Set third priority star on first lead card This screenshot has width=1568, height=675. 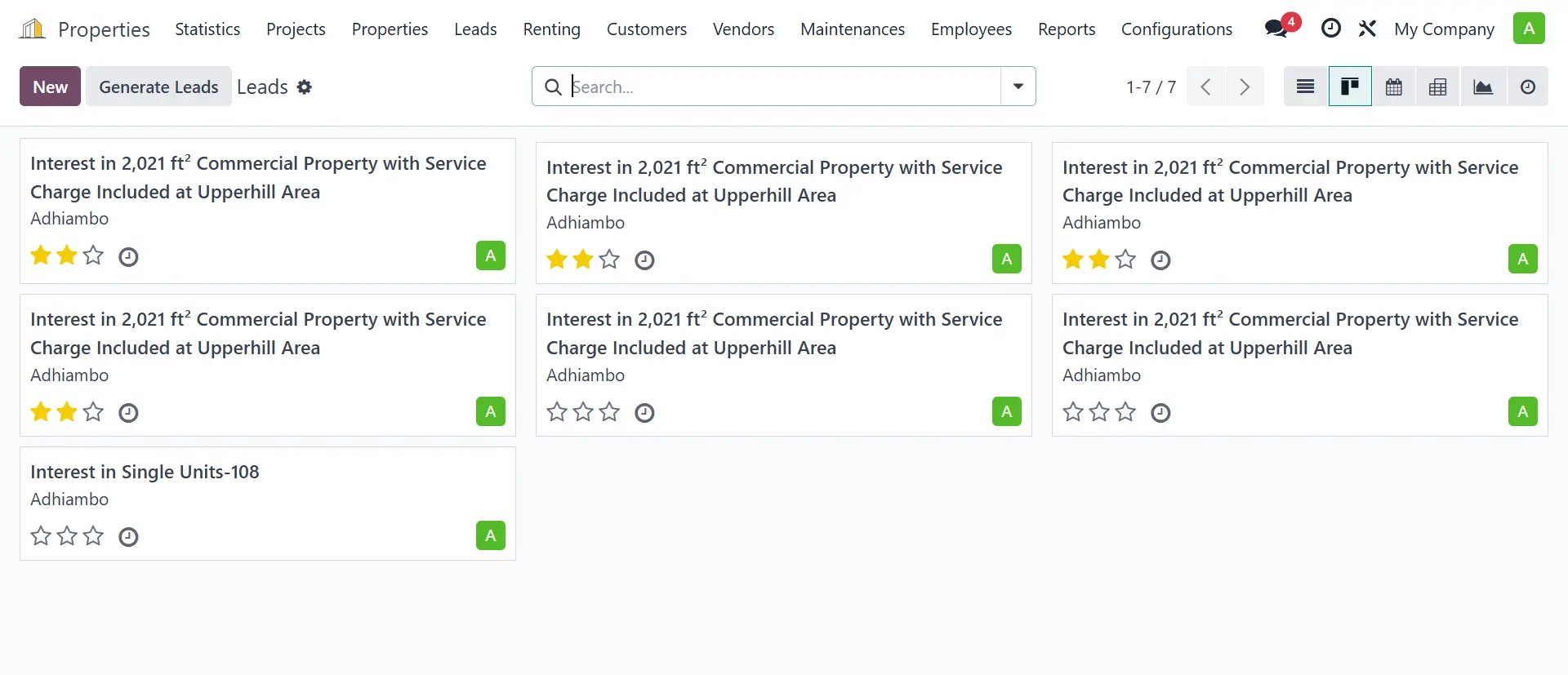[94, 256]
